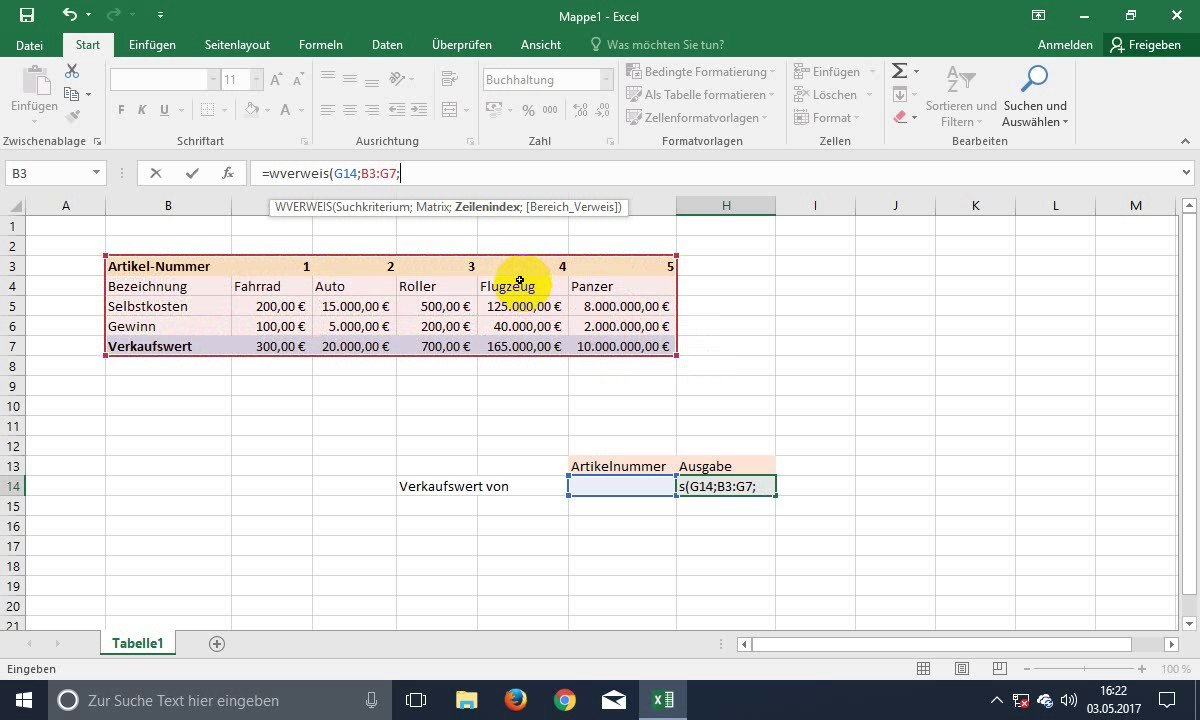Open Zellenformatvorlagen dropdown
Screen dimensions: 1200x720
(697, 118)
